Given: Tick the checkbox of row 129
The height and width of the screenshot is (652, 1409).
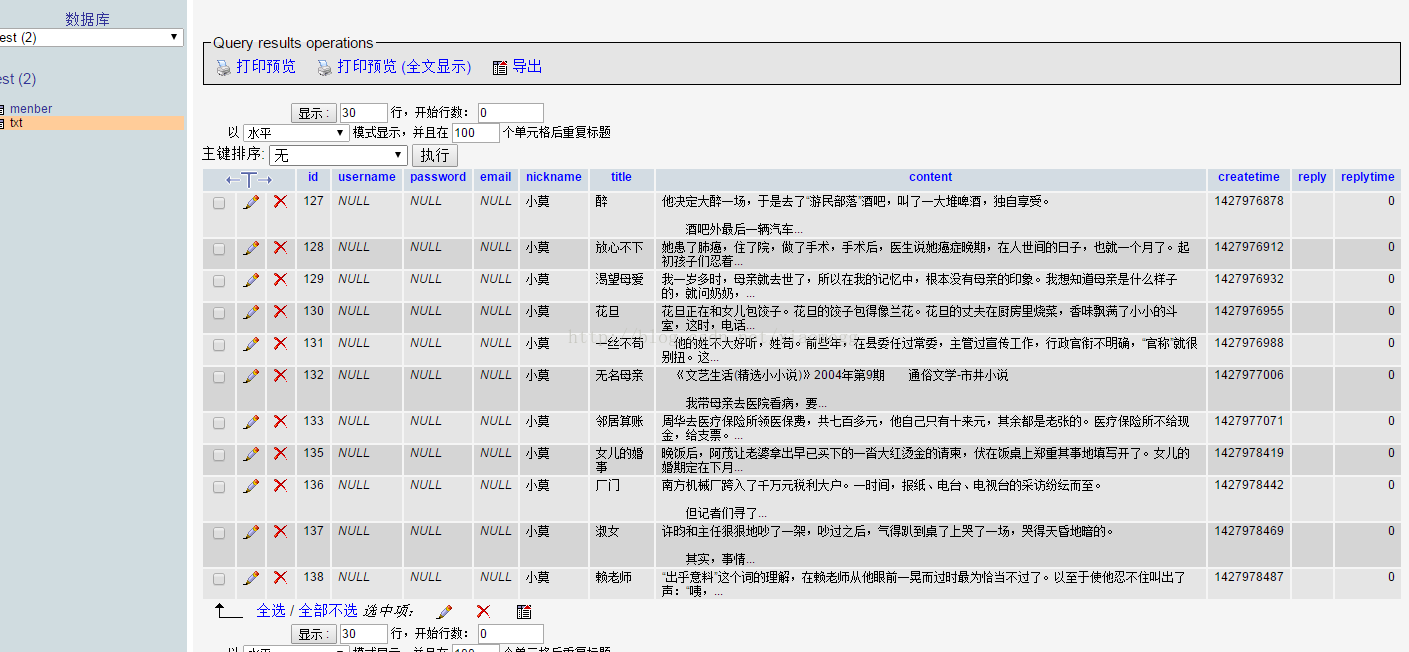Looking at the screenshot, I should pyautogui.click(x=219, y=280).
